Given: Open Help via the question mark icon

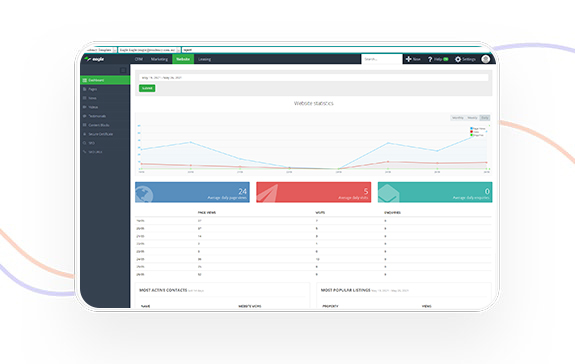Looking at the screenshot, I should pyautogui.click(x=430, y=59).
